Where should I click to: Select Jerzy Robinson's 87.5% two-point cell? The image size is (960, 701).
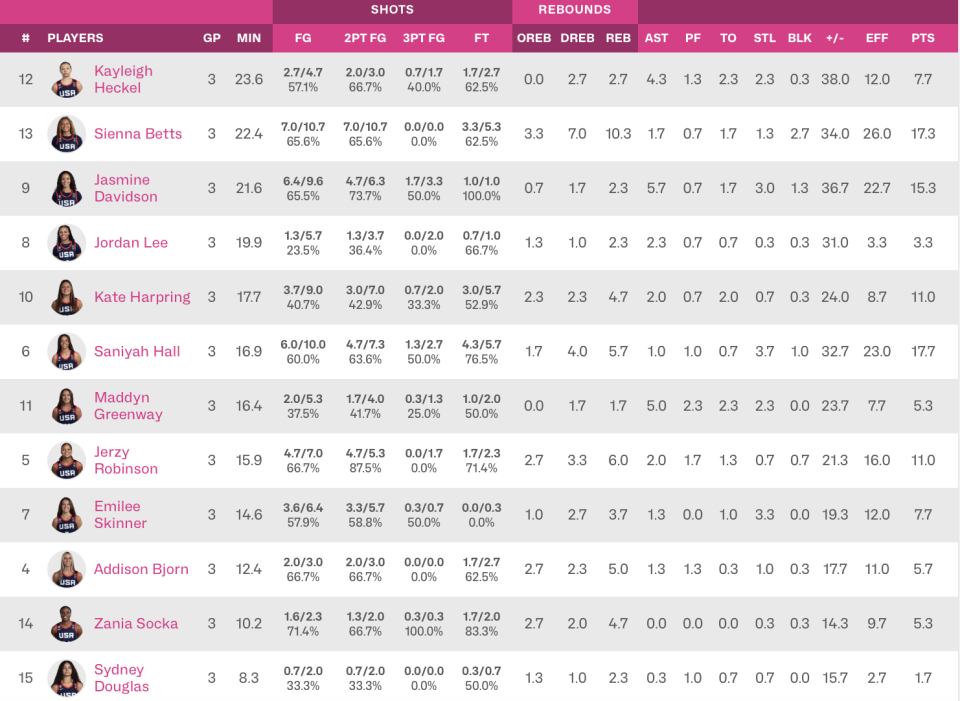[x=365, y=461]
